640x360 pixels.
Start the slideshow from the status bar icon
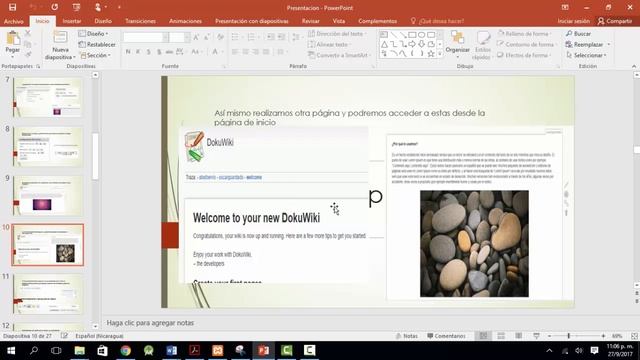coord(536,336)
